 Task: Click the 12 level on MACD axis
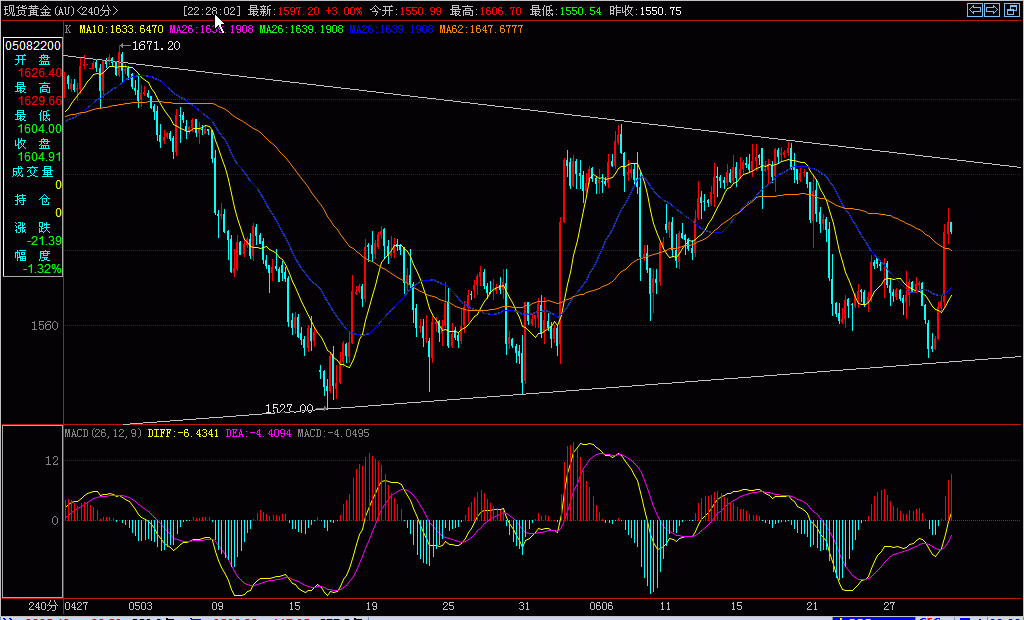coord(52,460)
